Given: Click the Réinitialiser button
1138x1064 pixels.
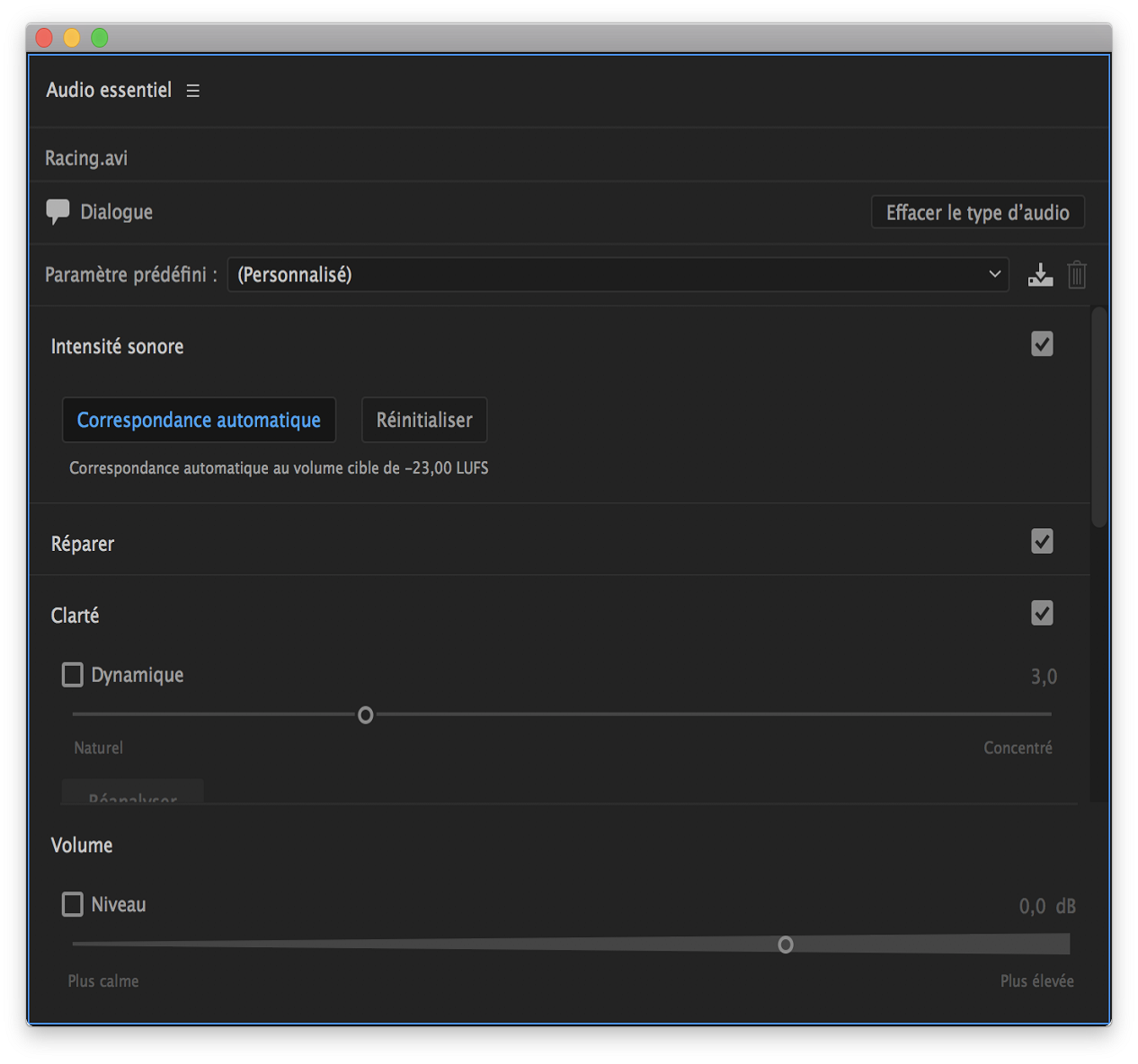Looking at the screenshot, I should (424, 420).
